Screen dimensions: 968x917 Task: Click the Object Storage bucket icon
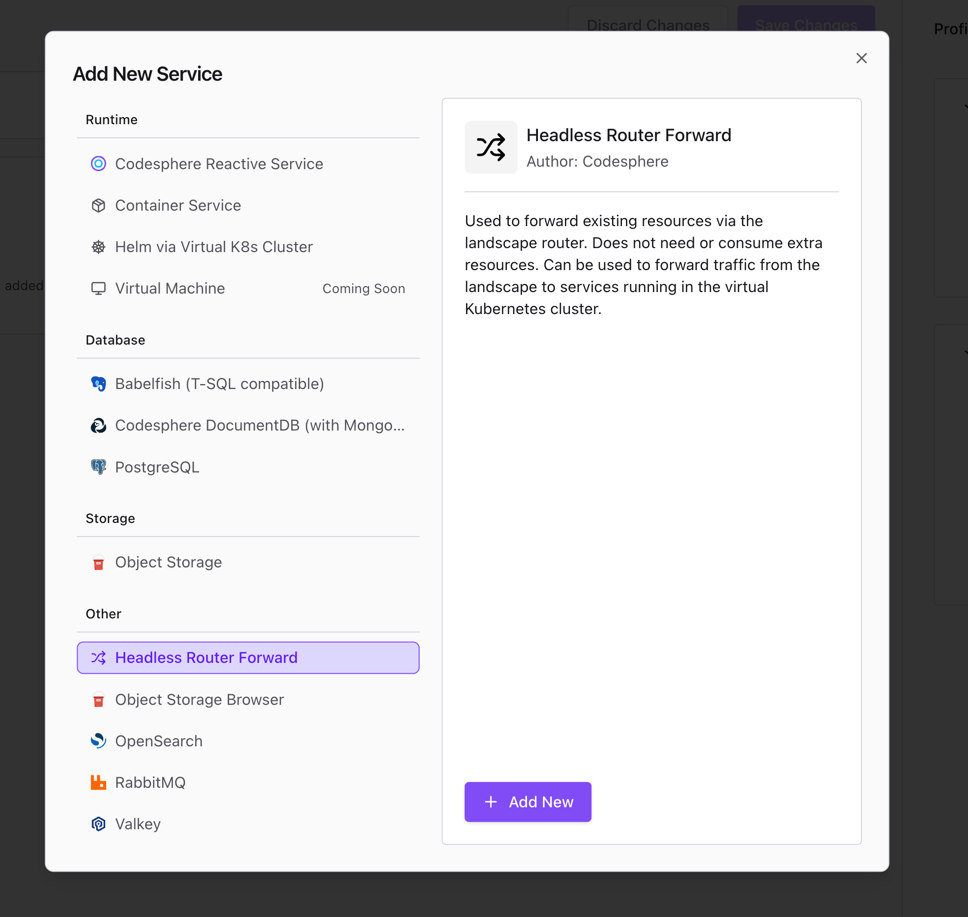coord(98,563)
